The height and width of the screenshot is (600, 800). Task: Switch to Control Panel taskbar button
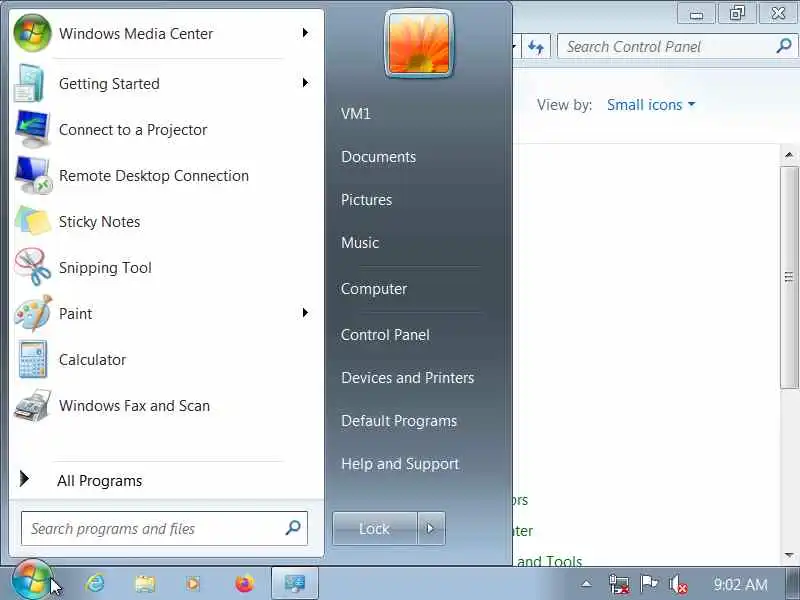295,583
